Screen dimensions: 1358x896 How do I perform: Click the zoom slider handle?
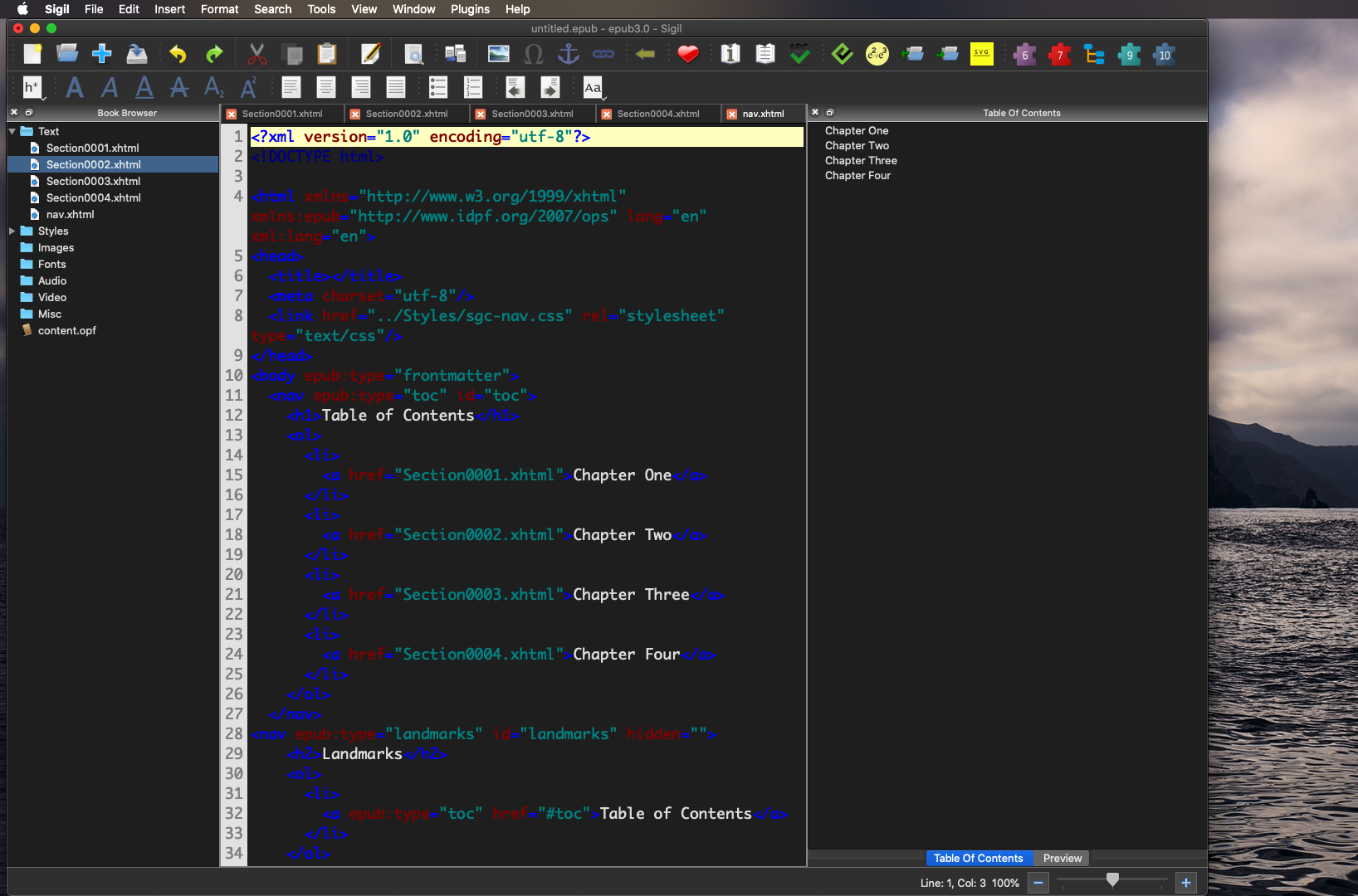(x=1112, y=879)
